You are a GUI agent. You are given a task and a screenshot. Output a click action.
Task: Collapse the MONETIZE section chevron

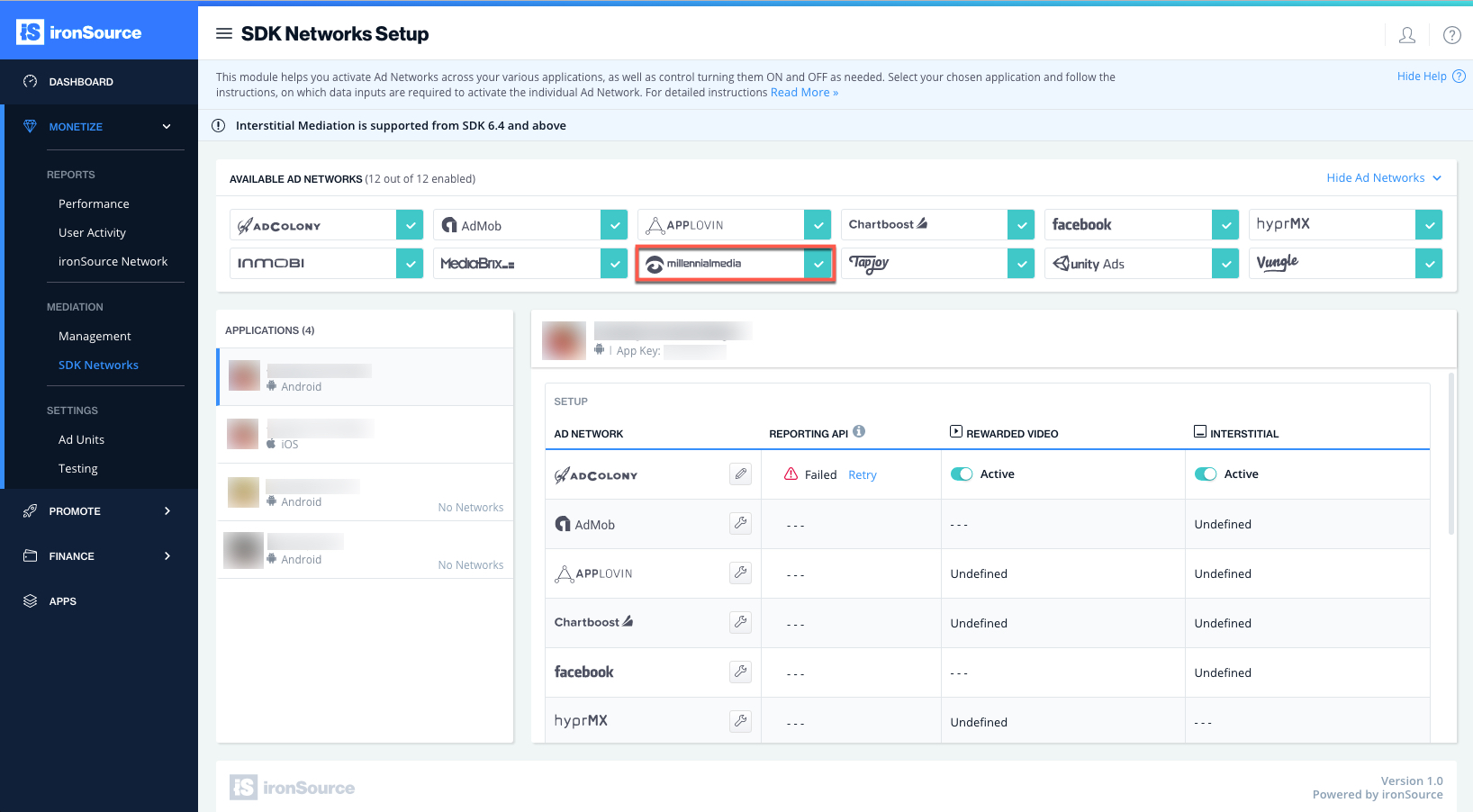[166, 126]
